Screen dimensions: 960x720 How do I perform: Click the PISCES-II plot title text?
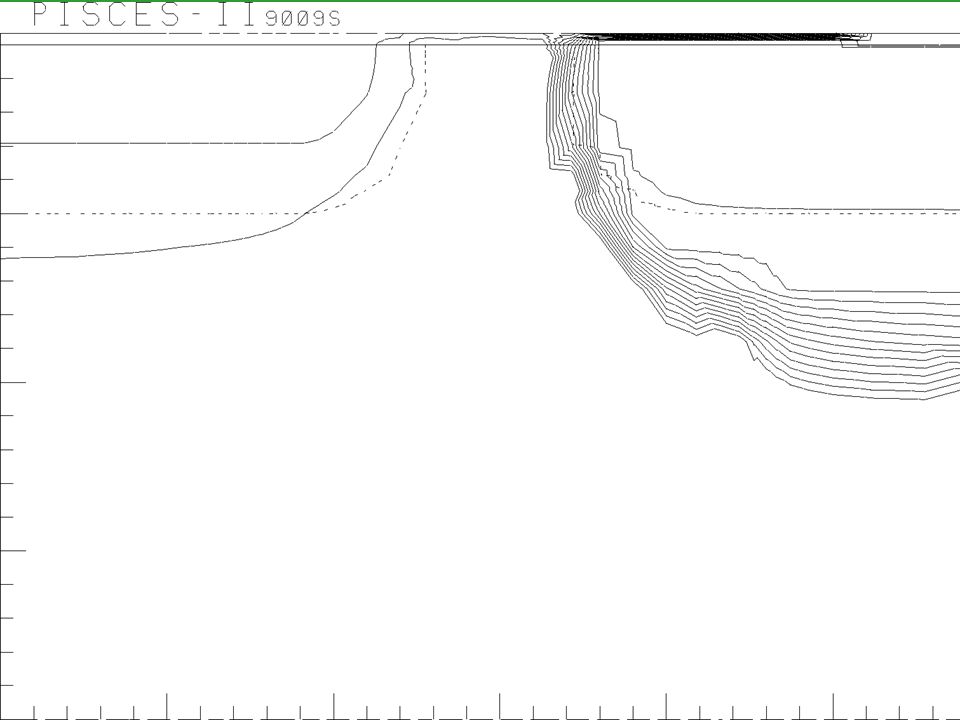144,15
